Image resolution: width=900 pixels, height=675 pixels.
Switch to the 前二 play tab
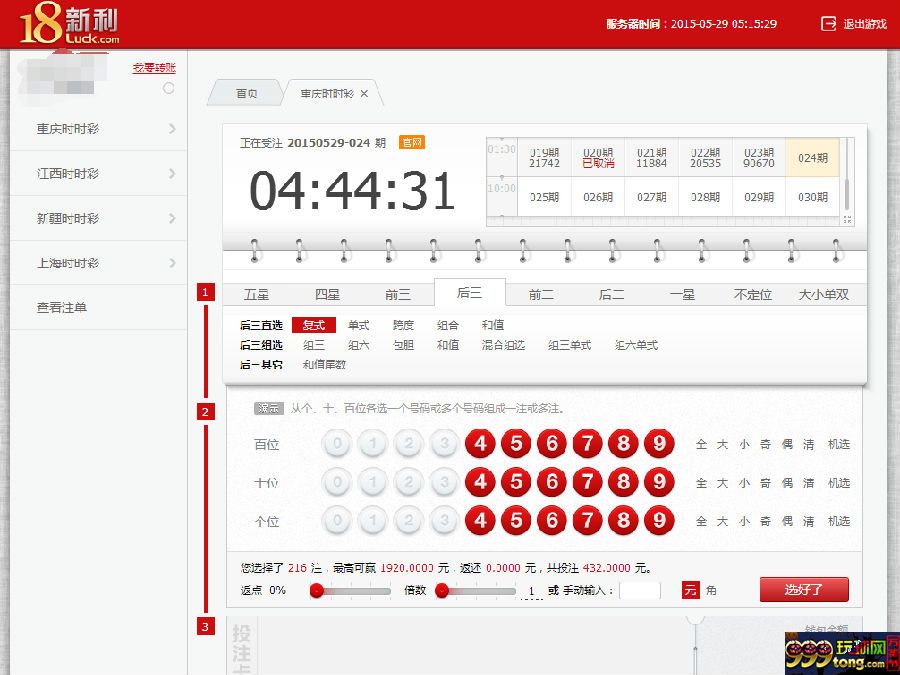[x=541, y=294]
